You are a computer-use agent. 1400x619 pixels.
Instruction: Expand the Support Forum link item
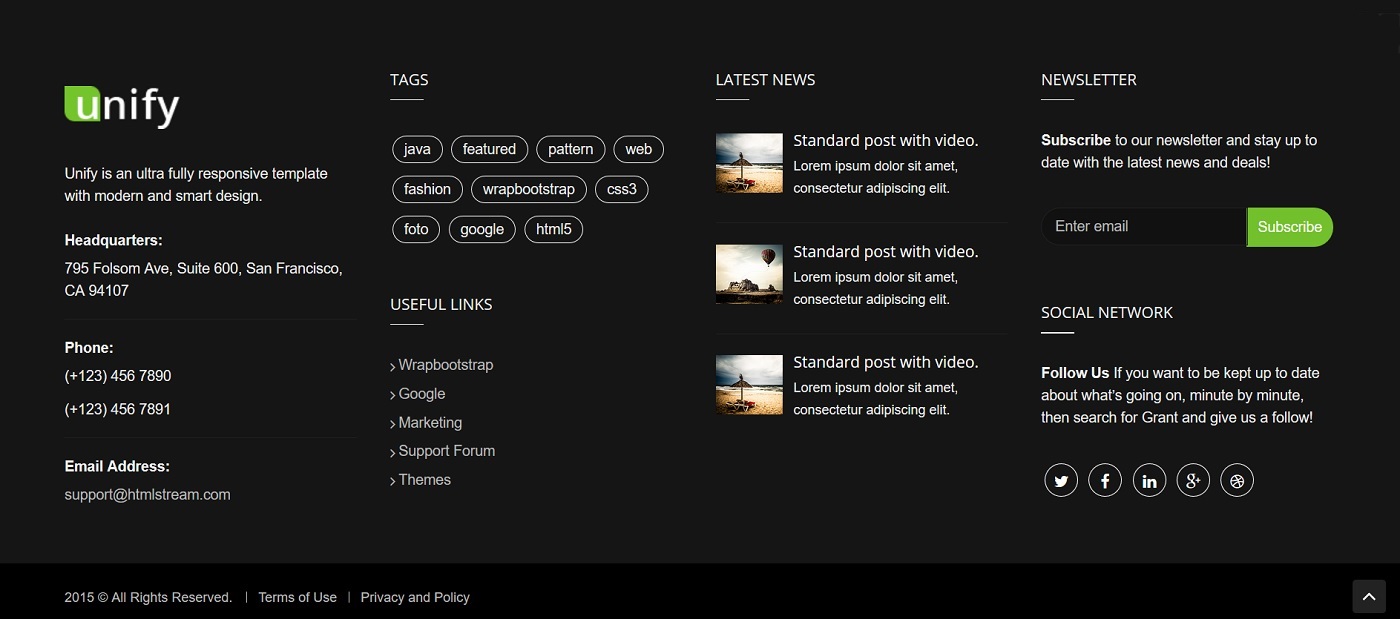click(x=447, y=451)
